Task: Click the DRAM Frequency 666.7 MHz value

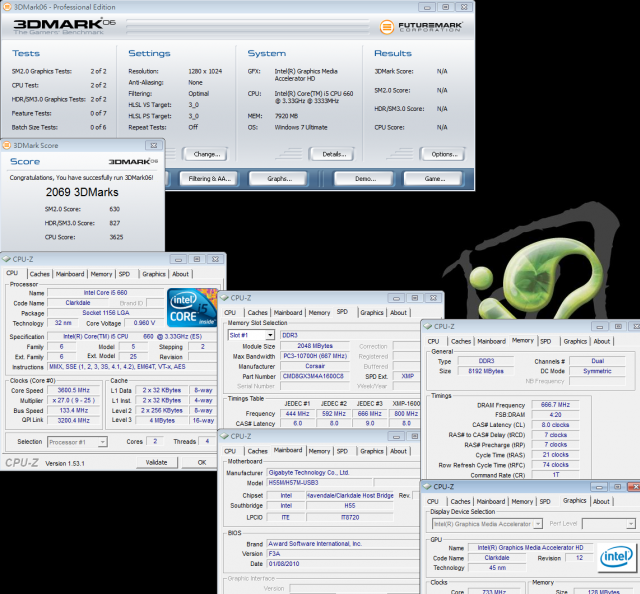Action: (x=555, y=405)
